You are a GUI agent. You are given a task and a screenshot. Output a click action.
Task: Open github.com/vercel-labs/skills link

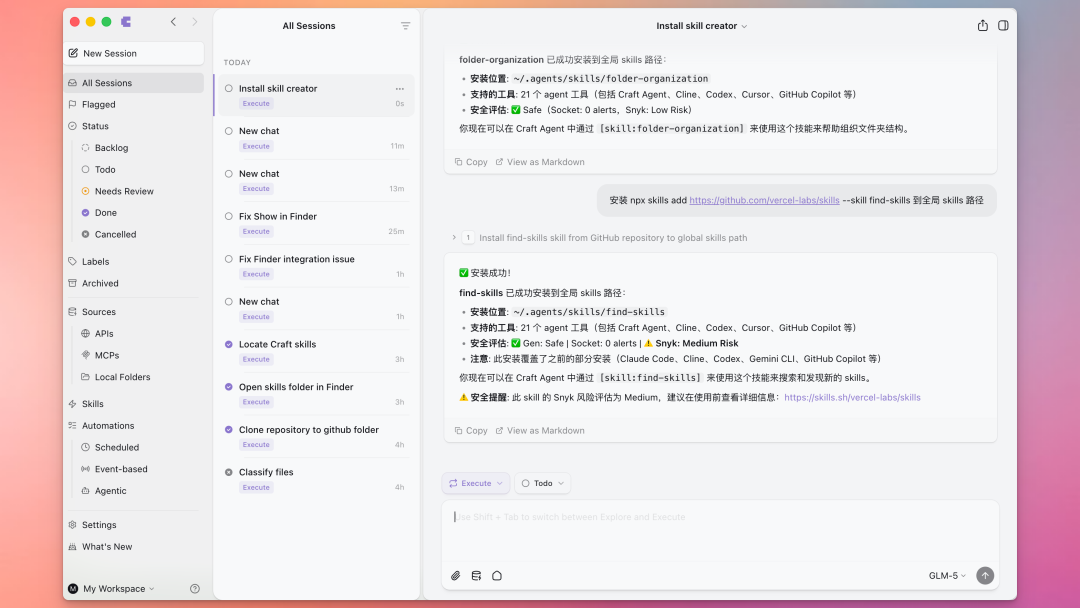764,200
